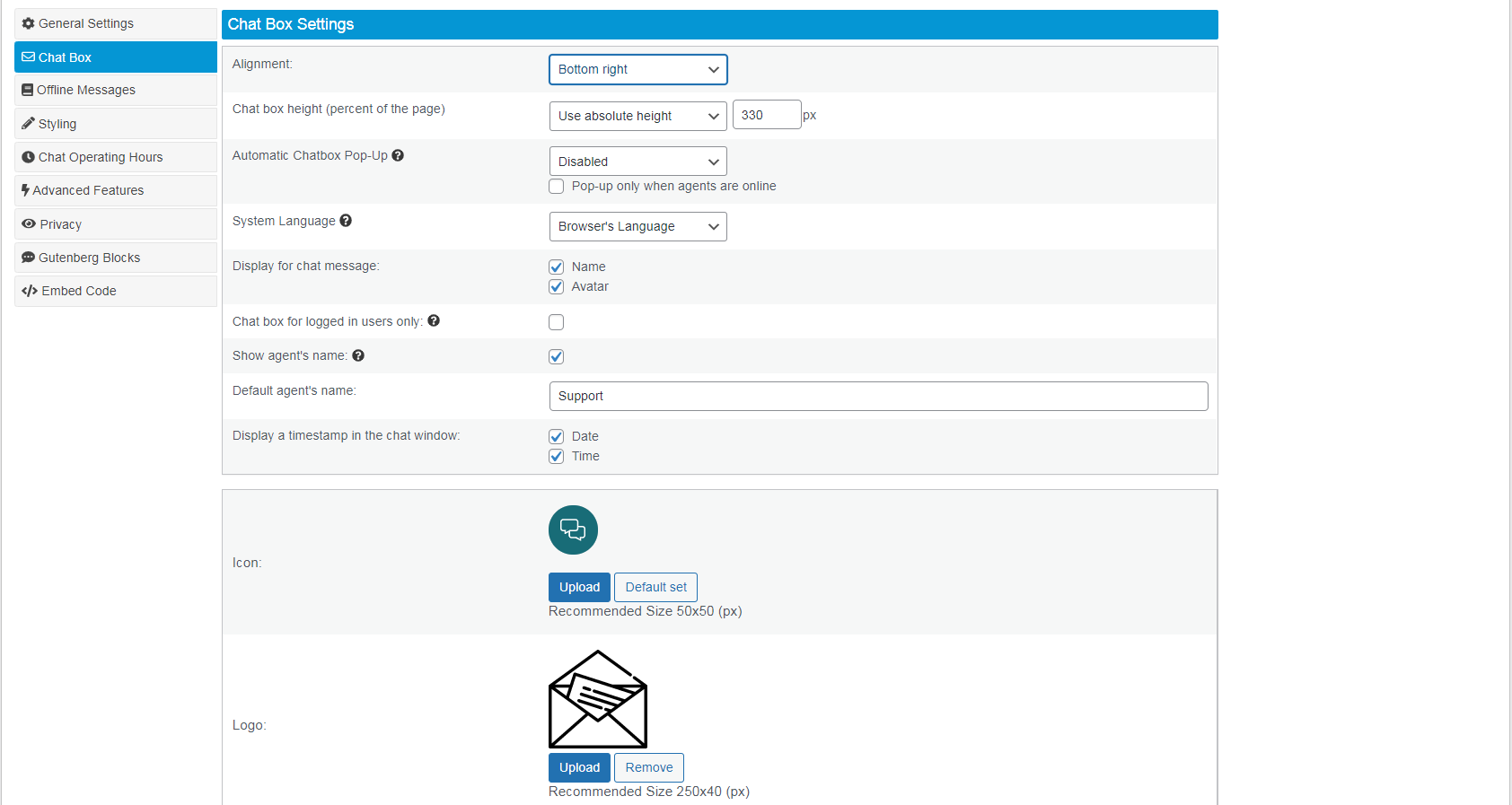Enable pop-up only when agents are online
The image size is (1512, 805).
[x=557, y=187]
